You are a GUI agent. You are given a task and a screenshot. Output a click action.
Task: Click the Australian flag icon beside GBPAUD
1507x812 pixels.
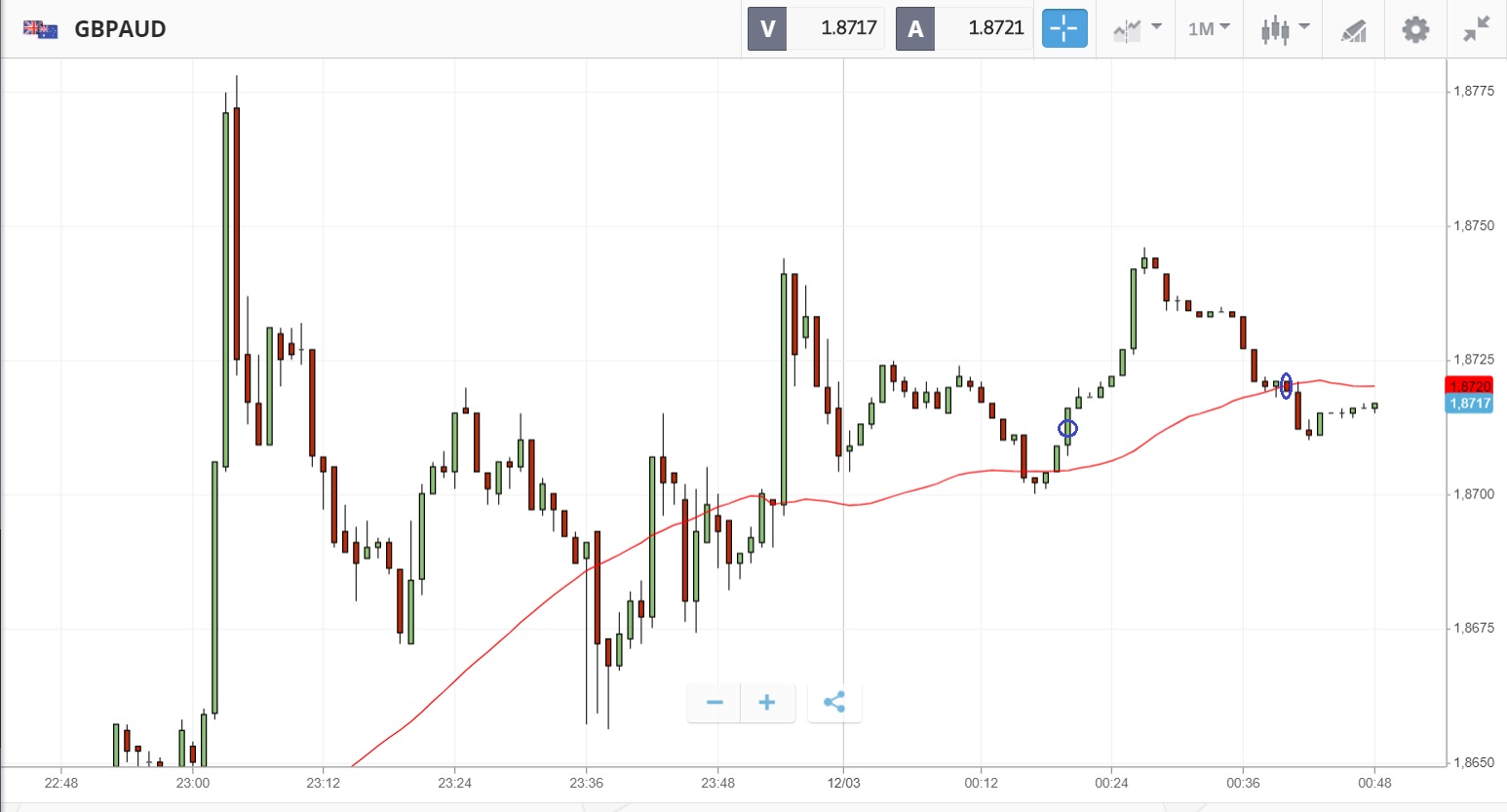pos(41,29)
